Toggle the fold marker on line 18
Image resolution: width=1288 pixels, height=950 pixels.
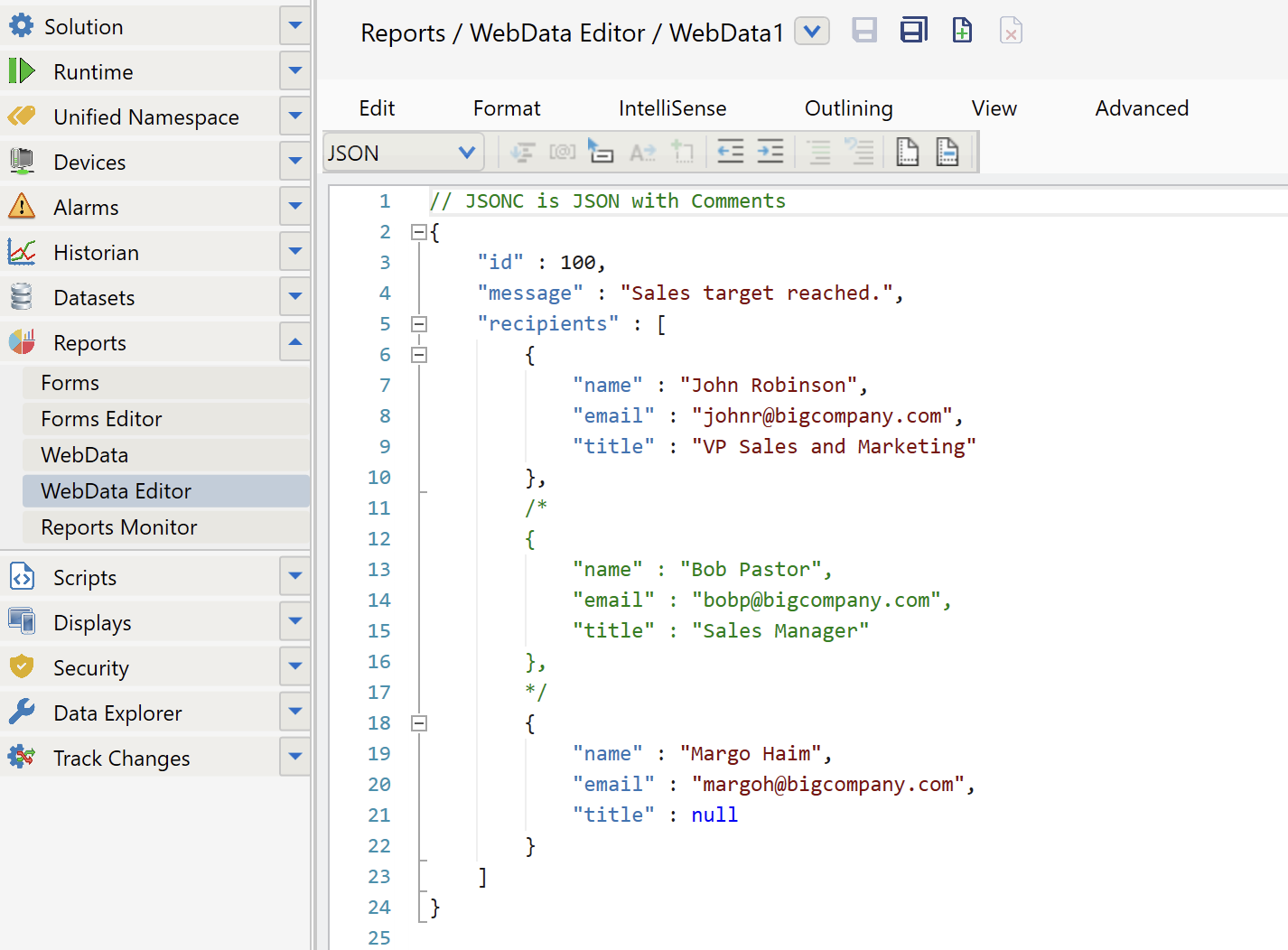click(x=418, y=723)
